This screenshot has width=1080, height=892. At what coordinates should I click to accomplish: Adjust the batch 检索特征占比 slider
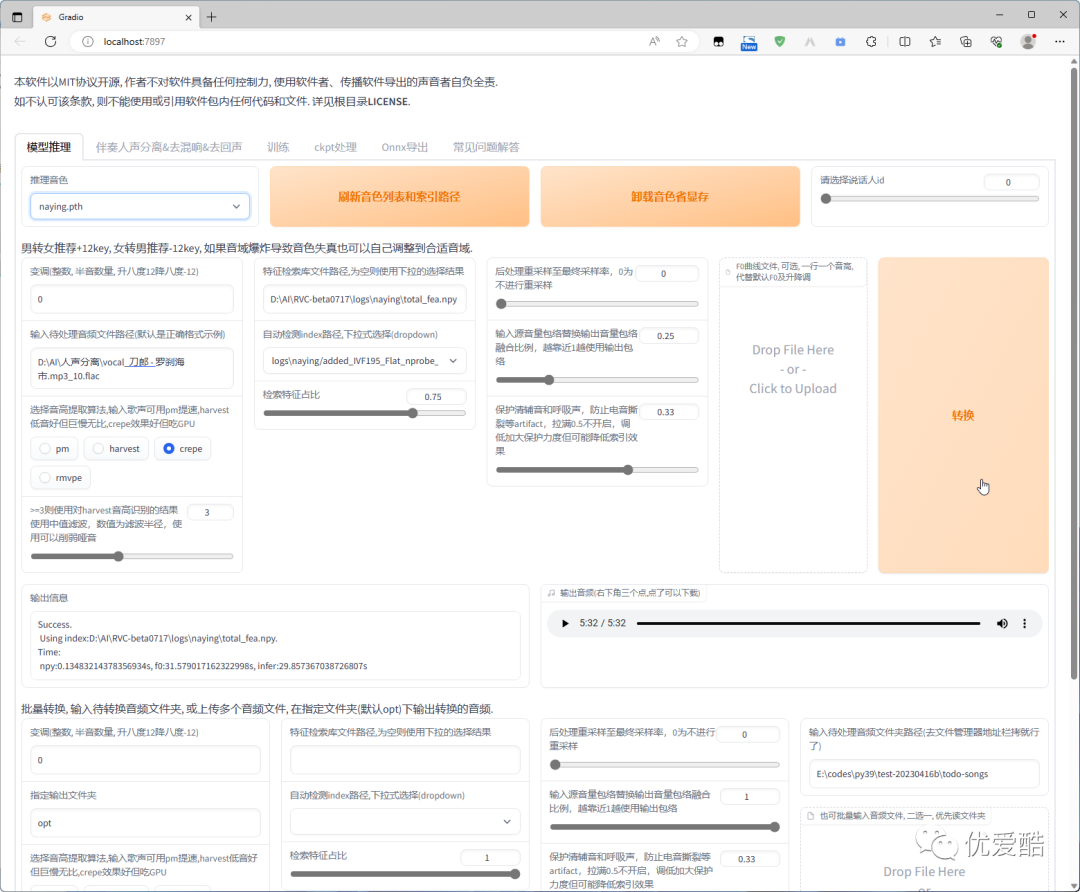pos(405,874)
